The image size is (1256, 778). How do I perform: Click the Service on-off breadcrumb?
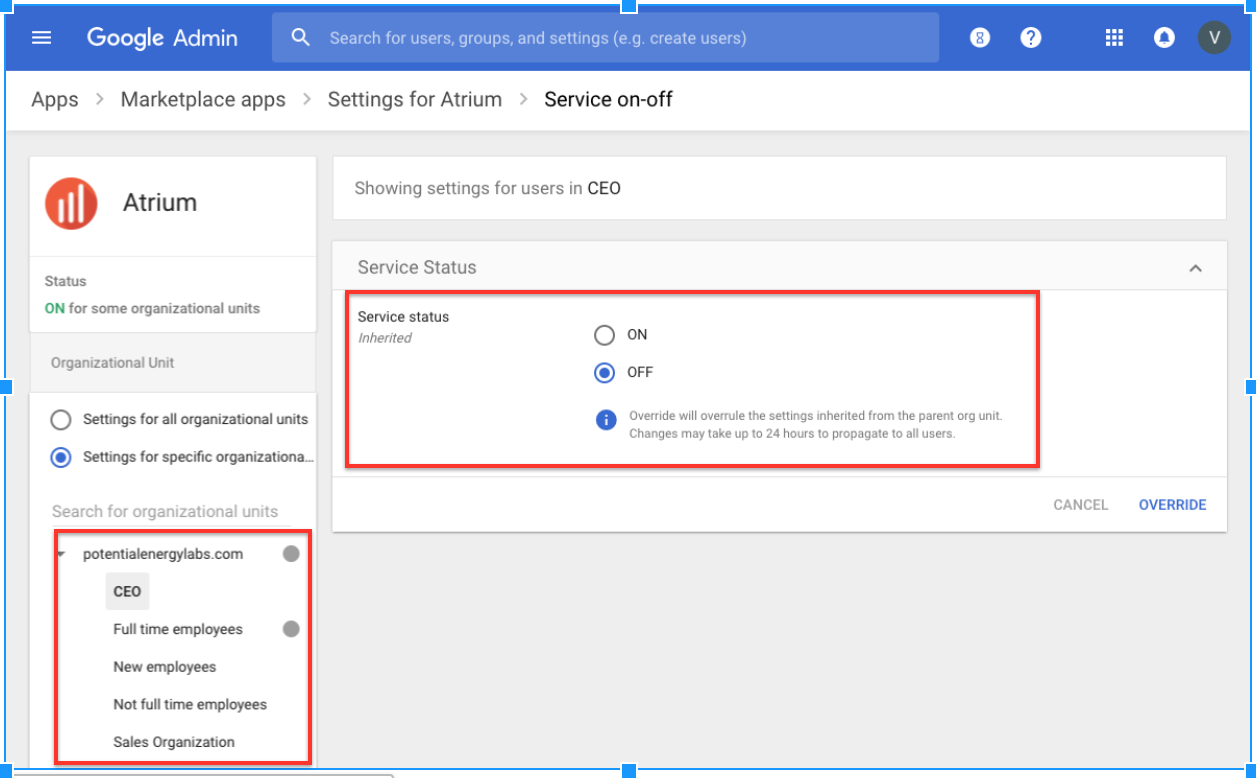pos(608,100)
